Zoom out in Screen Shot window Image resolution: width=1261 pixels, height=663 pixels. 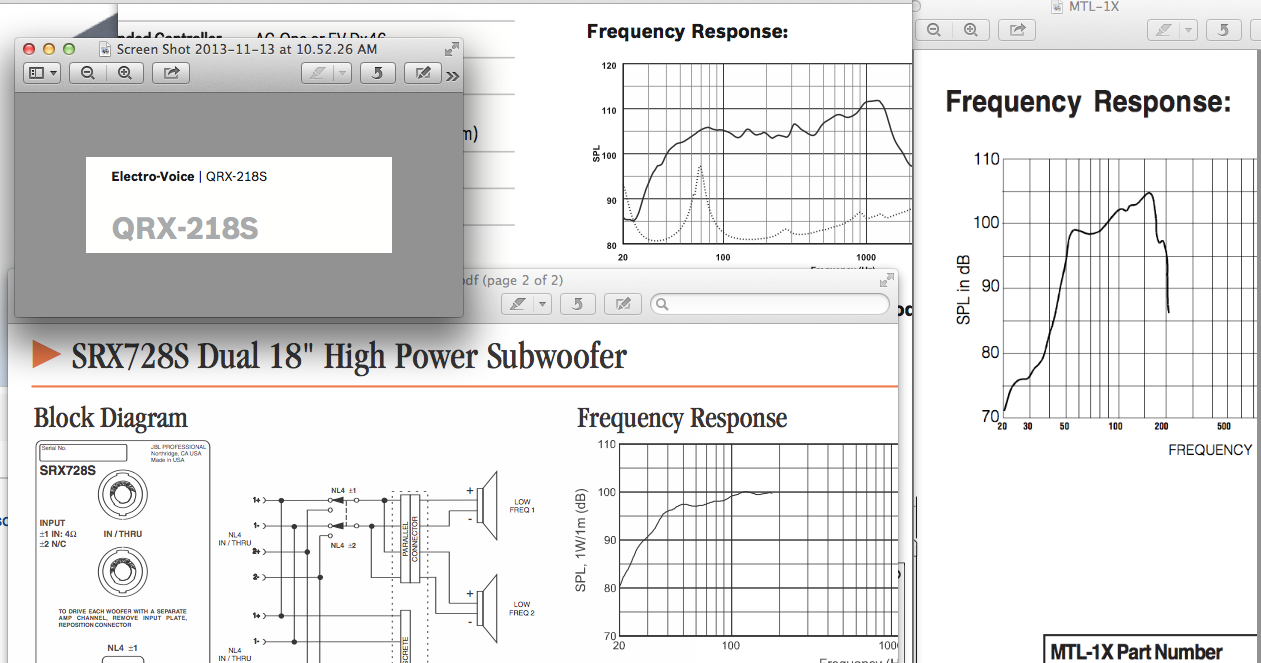tap(88, 73)
